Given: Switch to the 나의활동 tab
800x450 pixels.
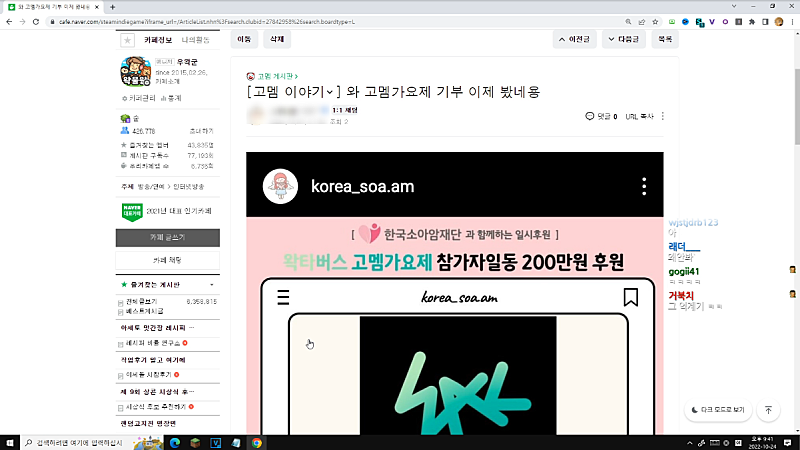Looking at the screenshot, I should [x=195, y=40].
